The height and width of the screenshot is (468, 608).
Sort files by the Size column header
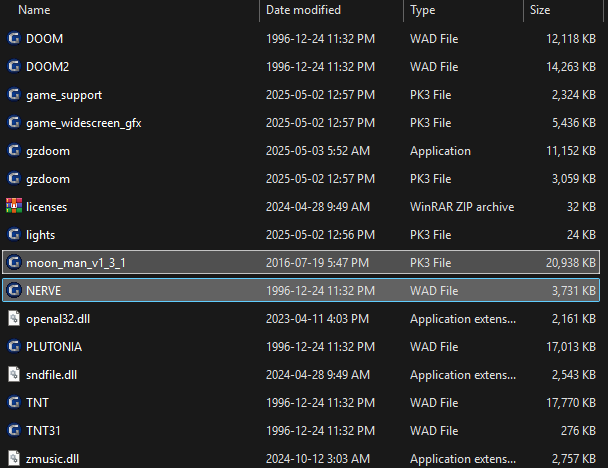point(540,10)
